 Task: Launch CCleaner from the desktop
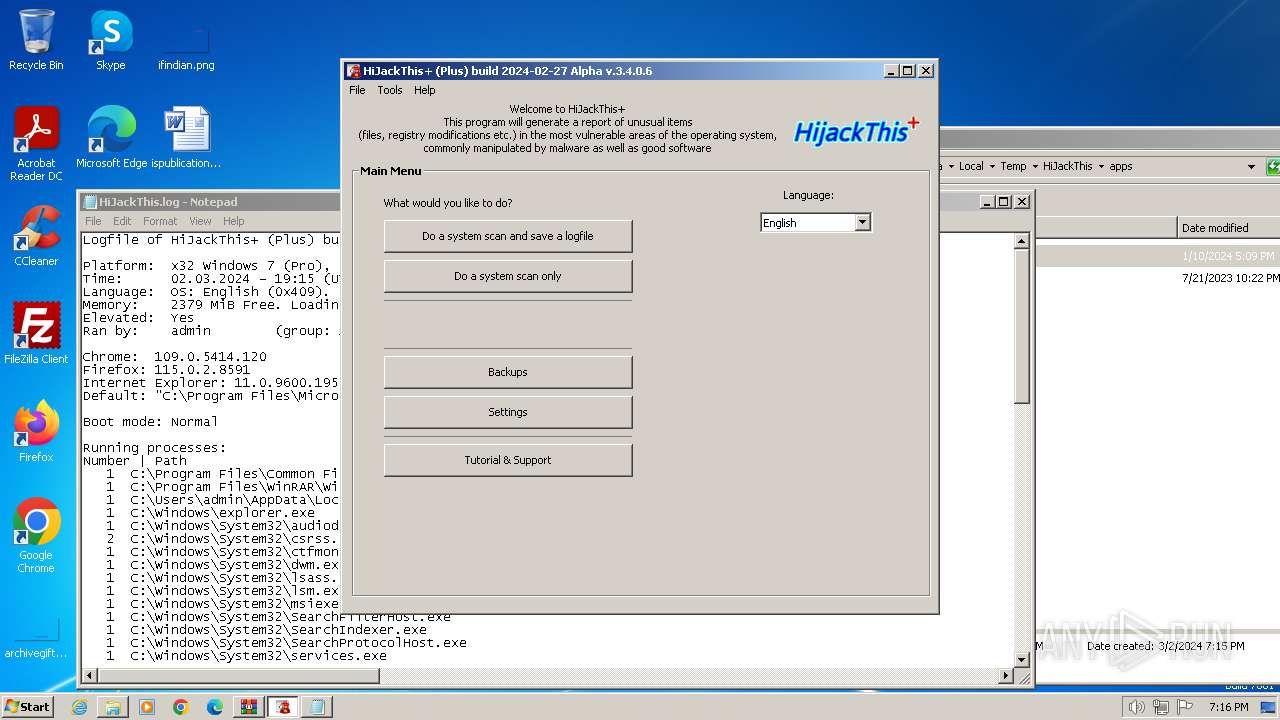point(36,236)
